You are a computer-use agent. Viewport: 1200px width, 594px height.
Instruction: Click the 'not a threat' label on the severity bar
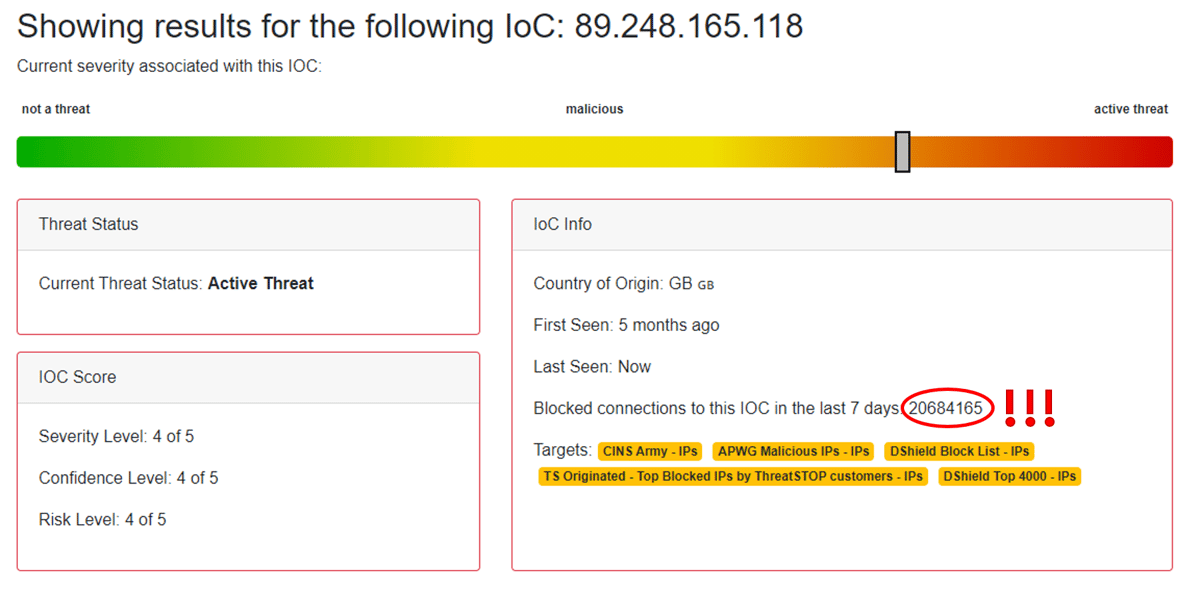(x=55, y=108)
